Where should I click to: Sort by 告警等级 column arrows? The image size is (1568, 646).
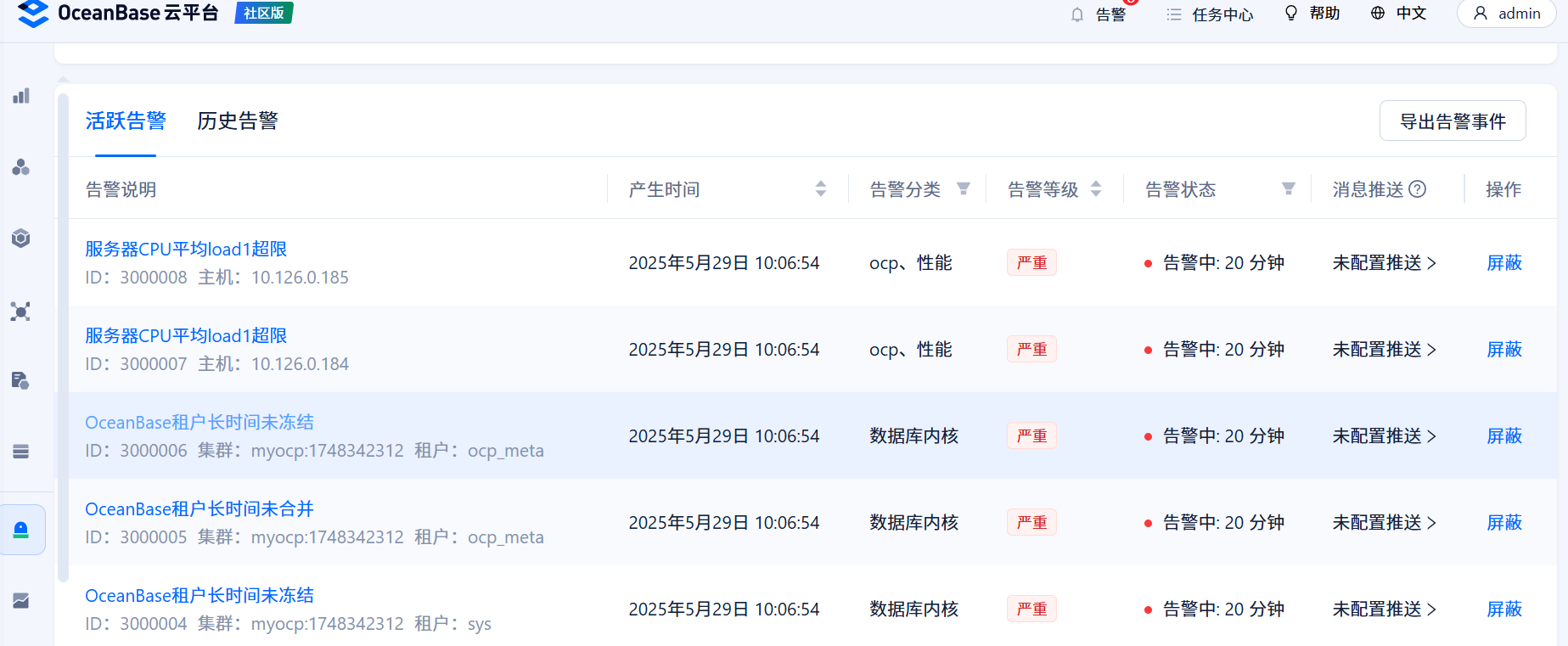tap(1096, 188)
